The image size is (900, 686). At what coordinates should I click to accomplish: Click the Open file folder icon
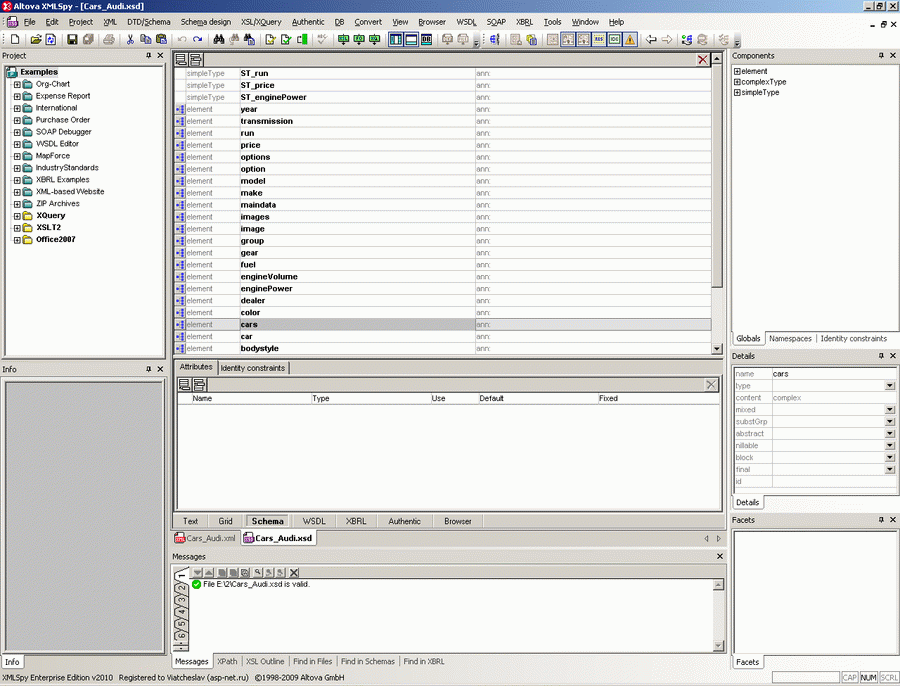[36, 39]
